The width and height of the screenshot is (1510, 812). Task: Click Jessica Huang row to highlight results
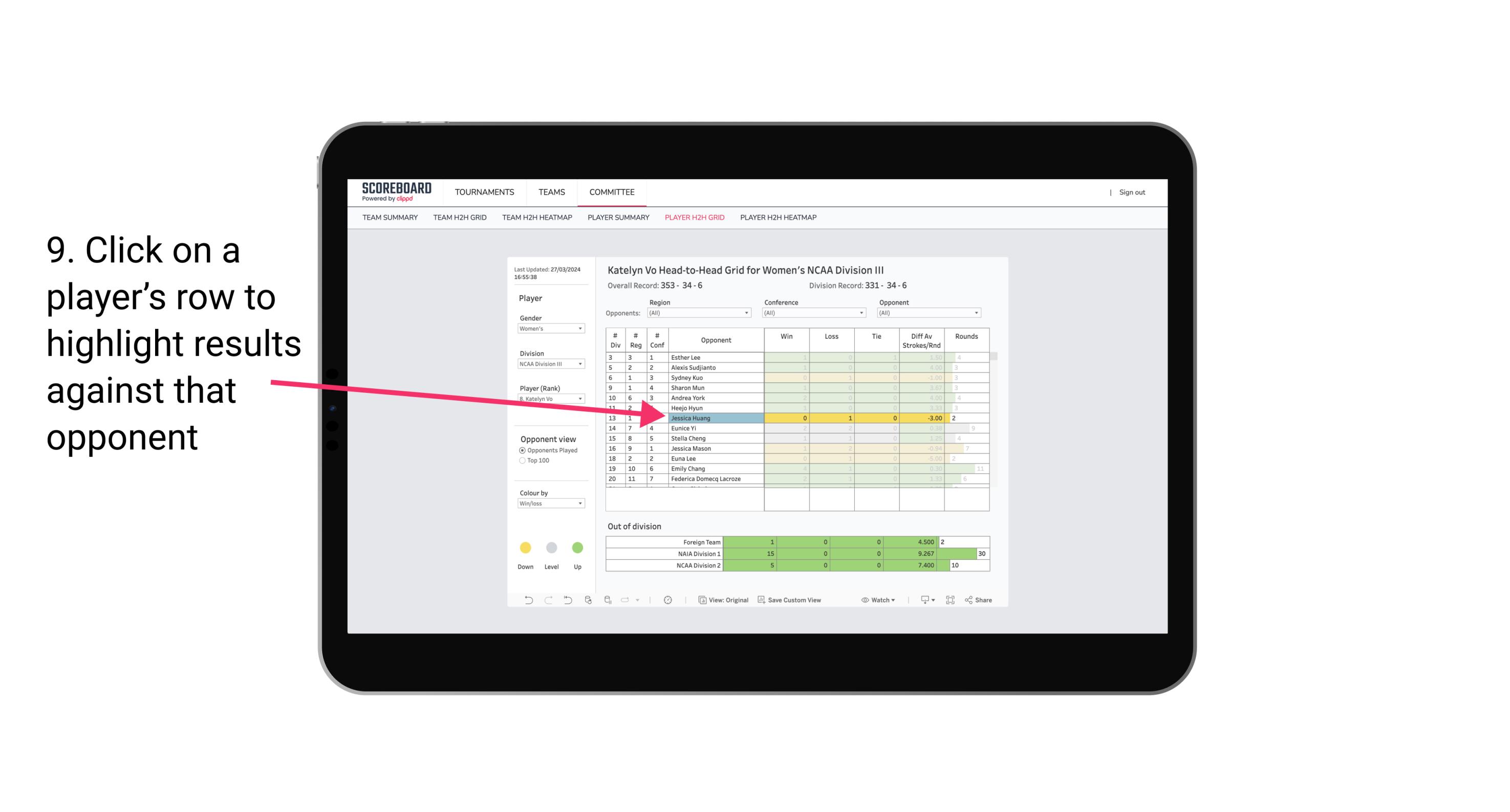(x=713, y=418)
